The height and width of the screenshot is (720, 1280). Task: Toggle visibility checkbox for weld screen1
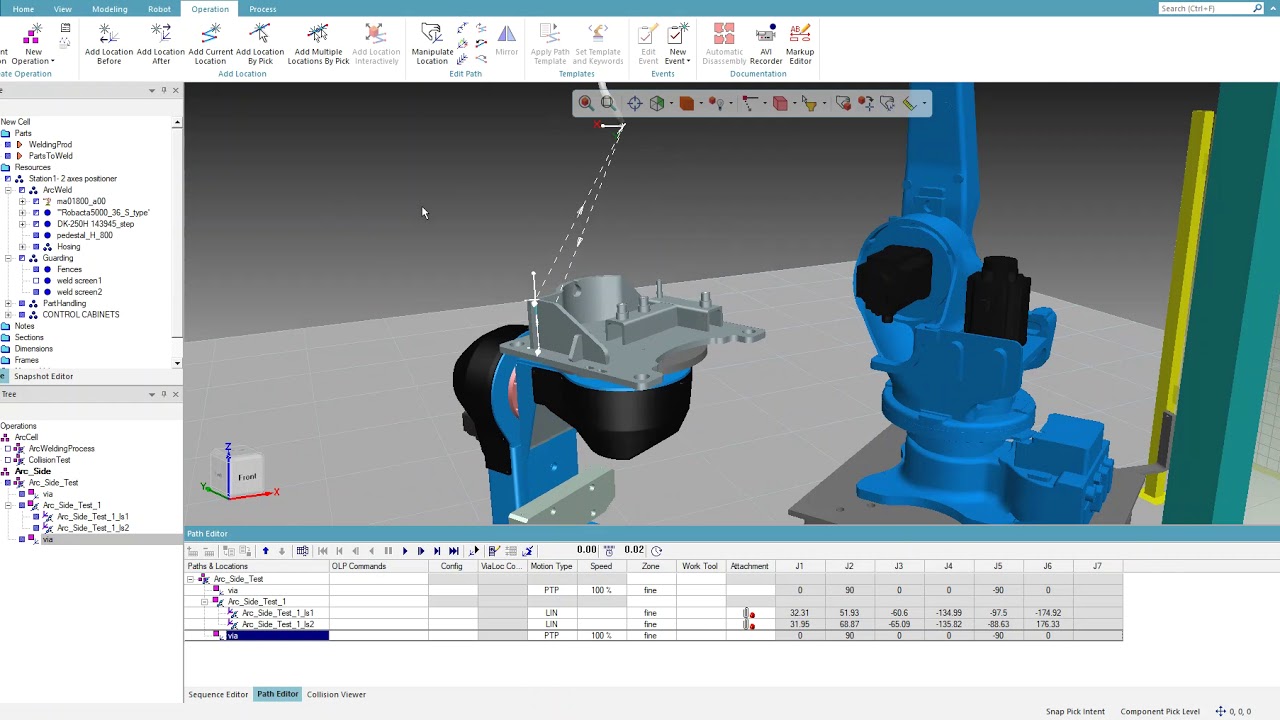point(36,281)
